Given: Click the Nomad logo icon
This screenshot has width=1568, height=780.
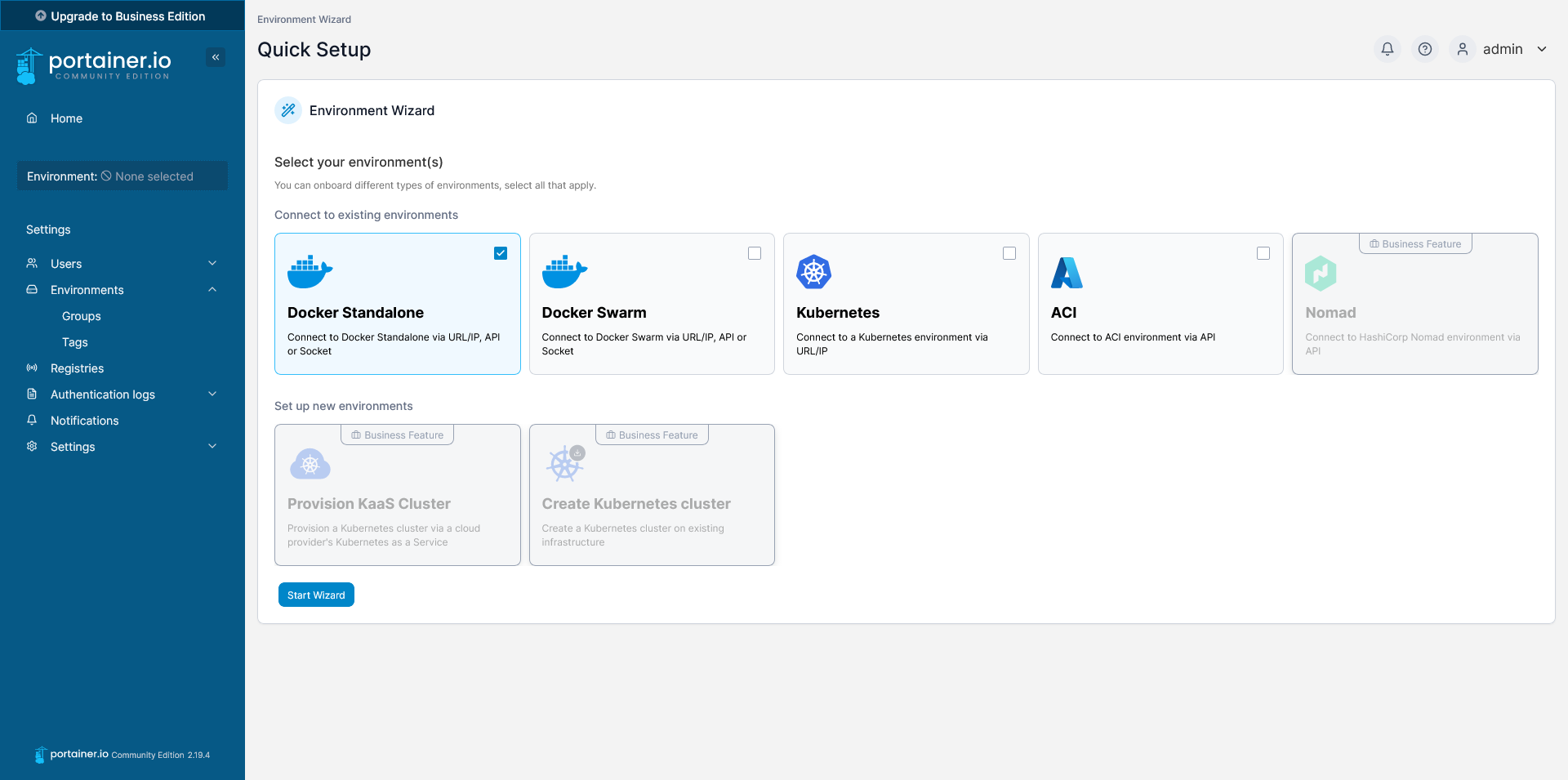Looking at the screenshot, I should [1321, 273].
